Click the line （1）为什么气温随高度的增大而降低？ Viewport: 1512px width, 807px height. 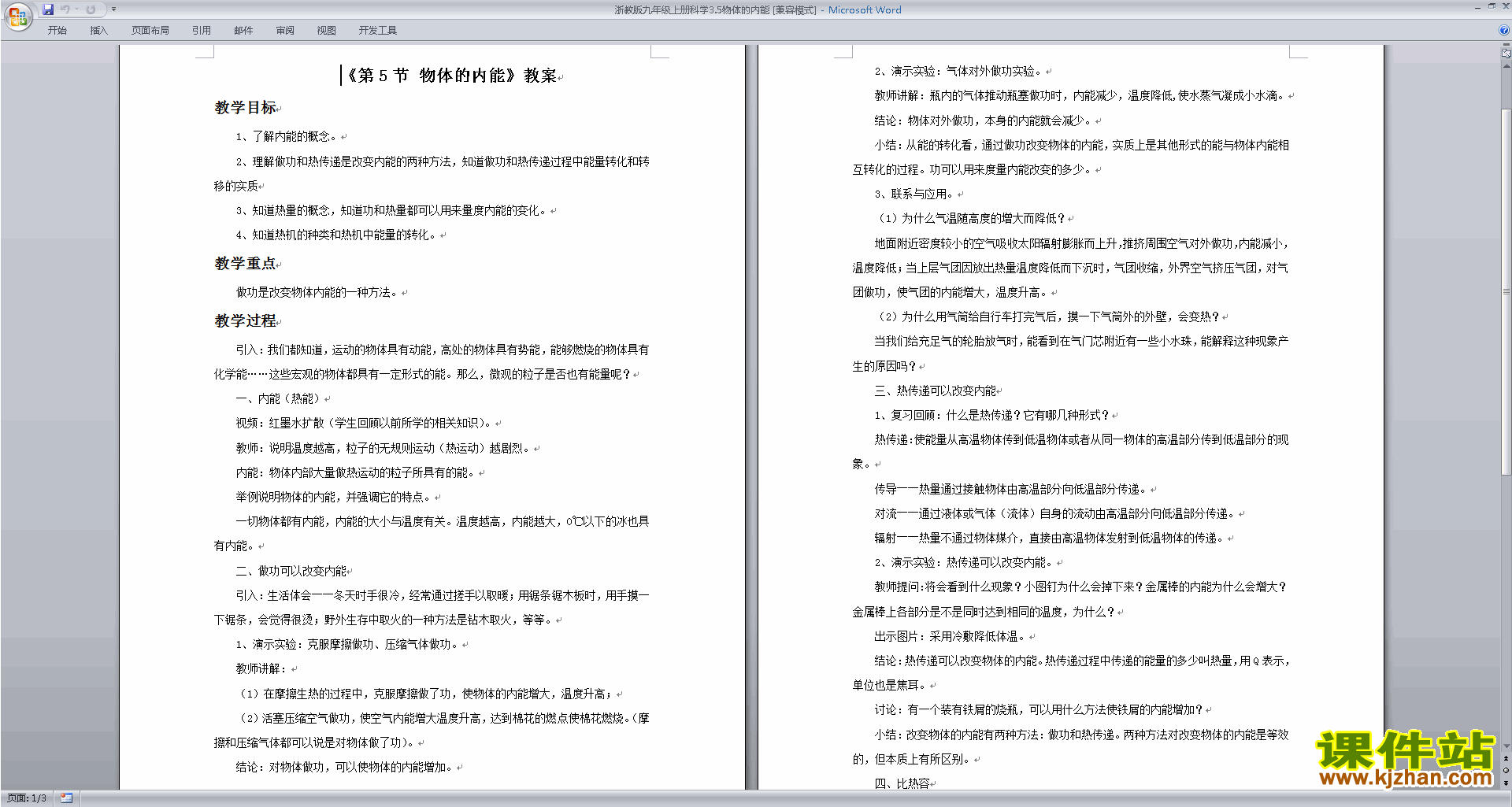pos(970,219)
